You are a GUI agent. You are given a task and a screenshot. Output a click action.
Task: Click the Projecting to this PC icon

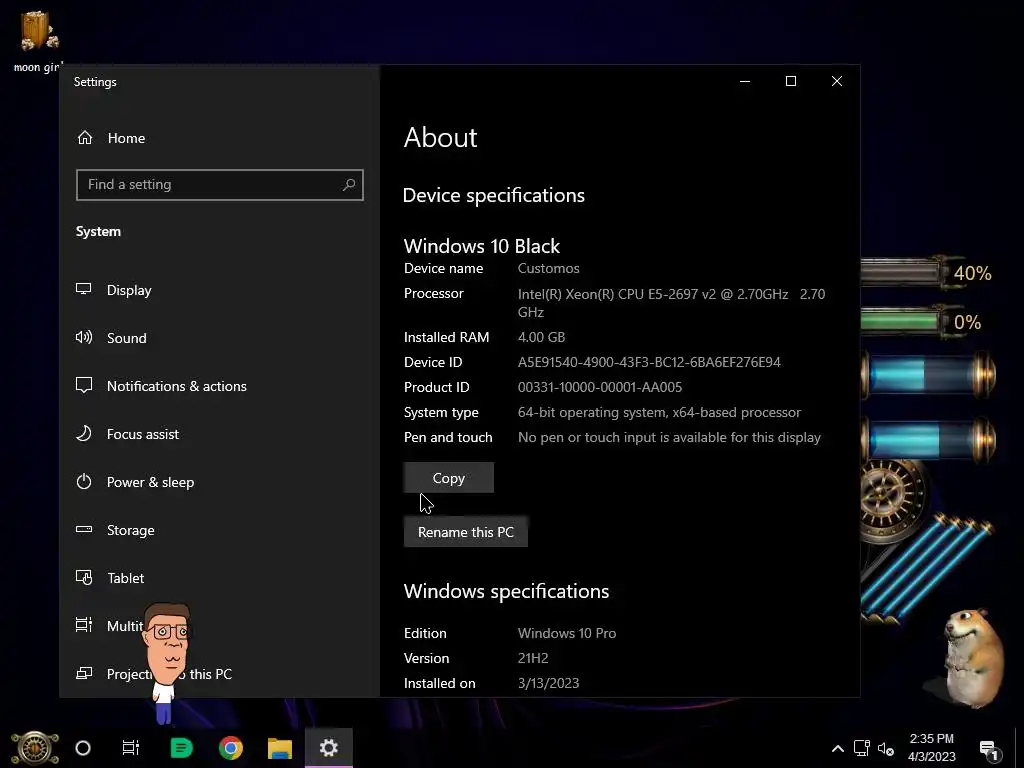pyautogui.click(x=84, y=673)
